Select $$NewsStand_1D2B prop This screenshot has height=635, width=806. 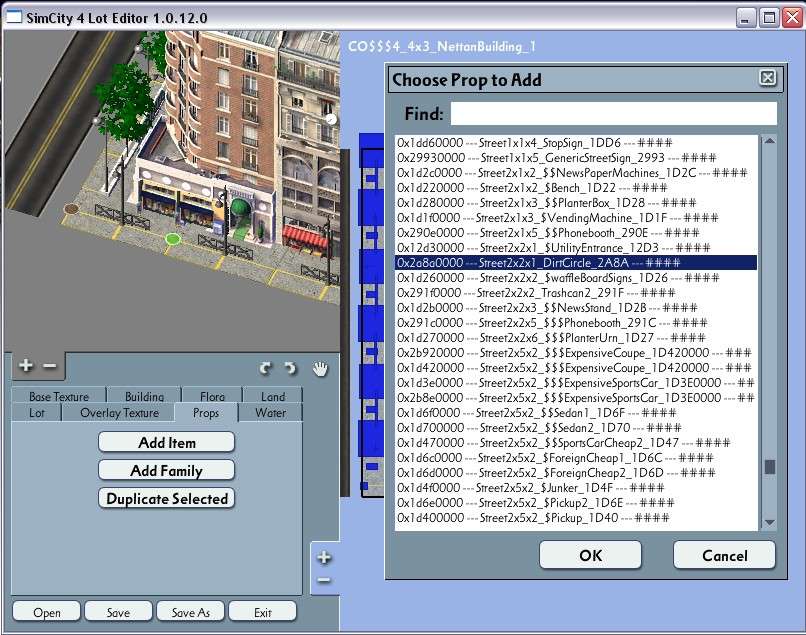pos(576,307)
